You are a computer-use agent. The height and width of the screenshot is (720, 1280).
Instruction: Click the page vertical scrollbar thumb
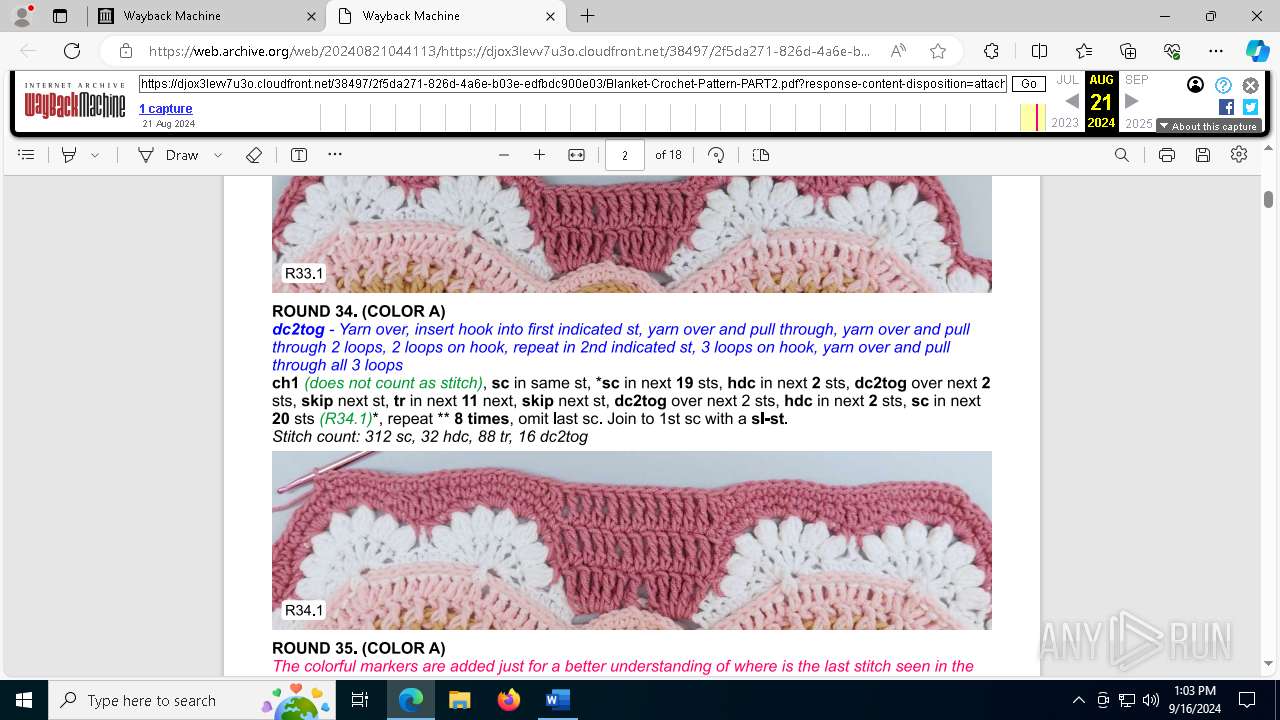1268,199
